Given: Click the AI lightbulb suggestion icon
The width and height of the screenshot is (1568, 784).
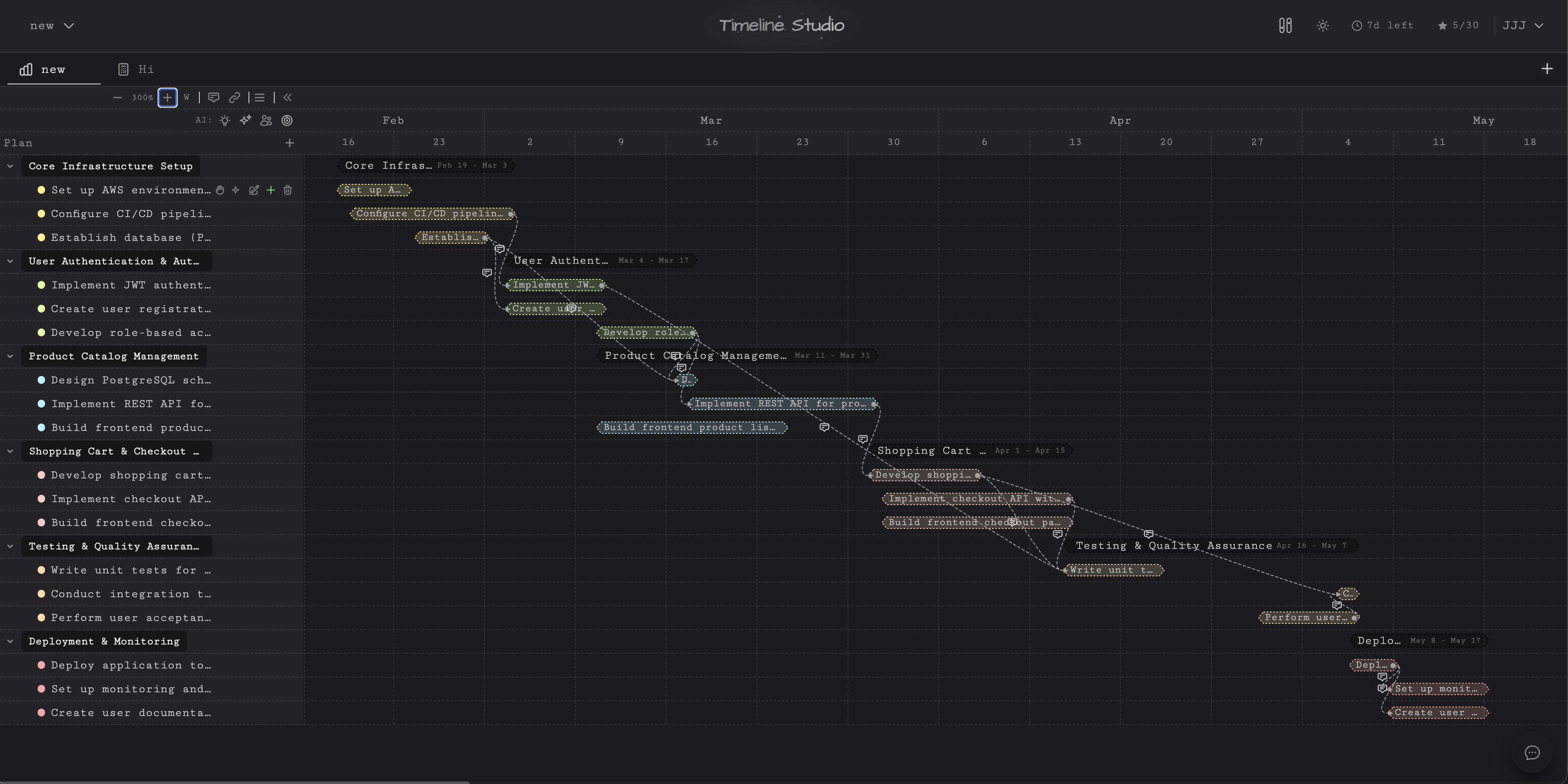Looking at the screenshot, I should click(225, 120).
